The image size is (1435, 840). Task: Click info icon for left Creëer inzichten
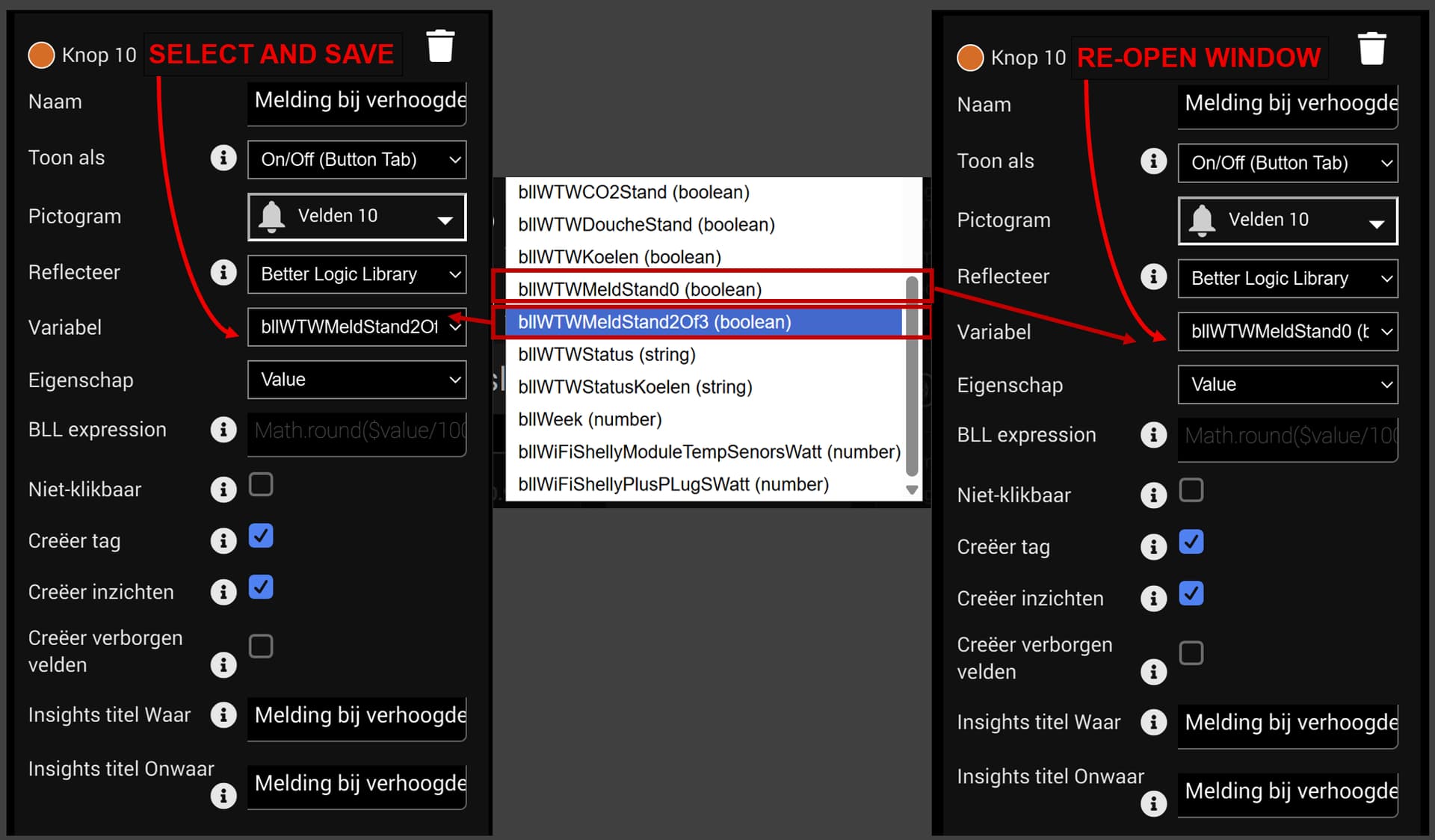click(x=223, y=592)
